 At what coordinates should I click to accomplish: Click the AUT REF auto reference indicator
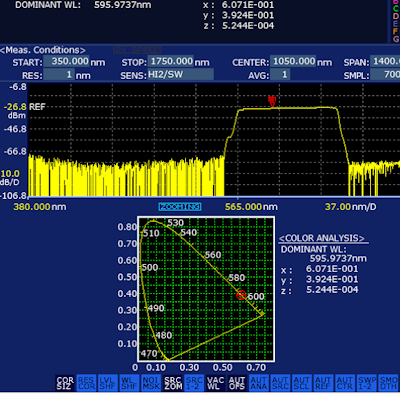point(323,383)
